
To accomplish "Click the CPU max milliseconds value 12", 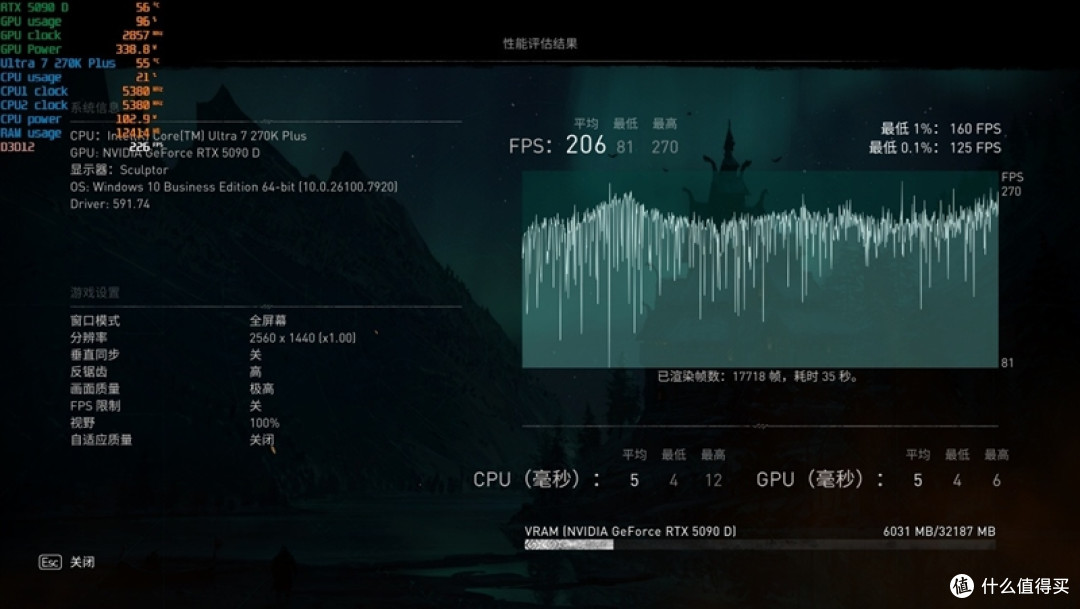I will (714, 480).
